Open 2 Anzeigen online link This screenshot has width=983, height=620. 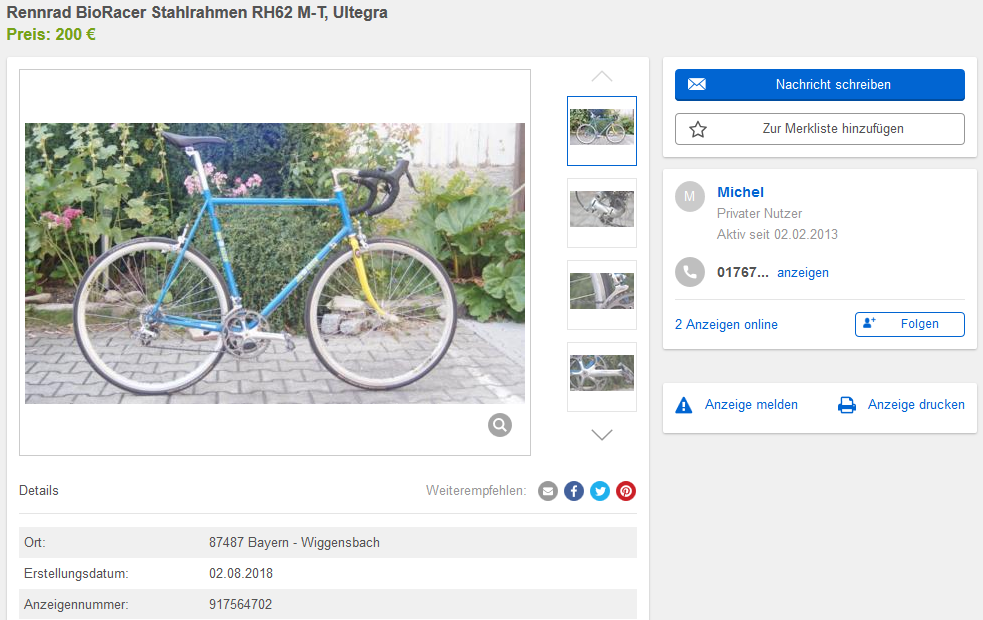tap(726, 324)
